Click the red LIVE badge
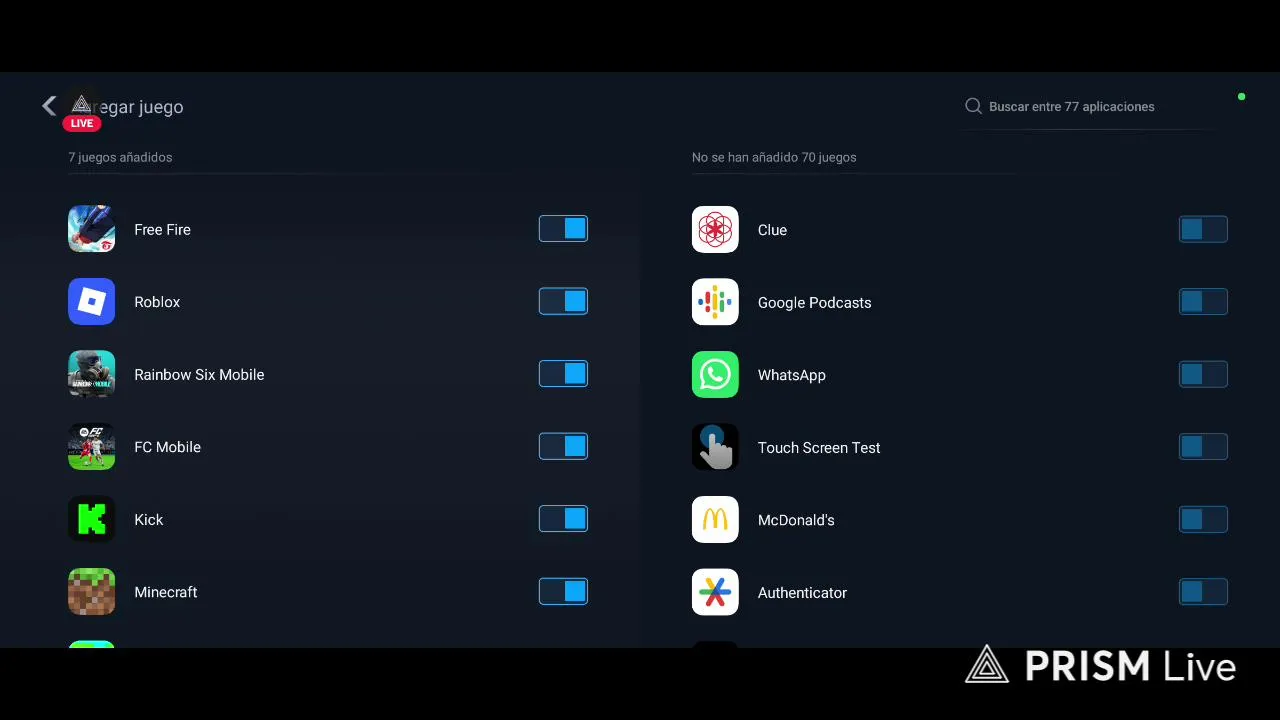 point(82,123)
